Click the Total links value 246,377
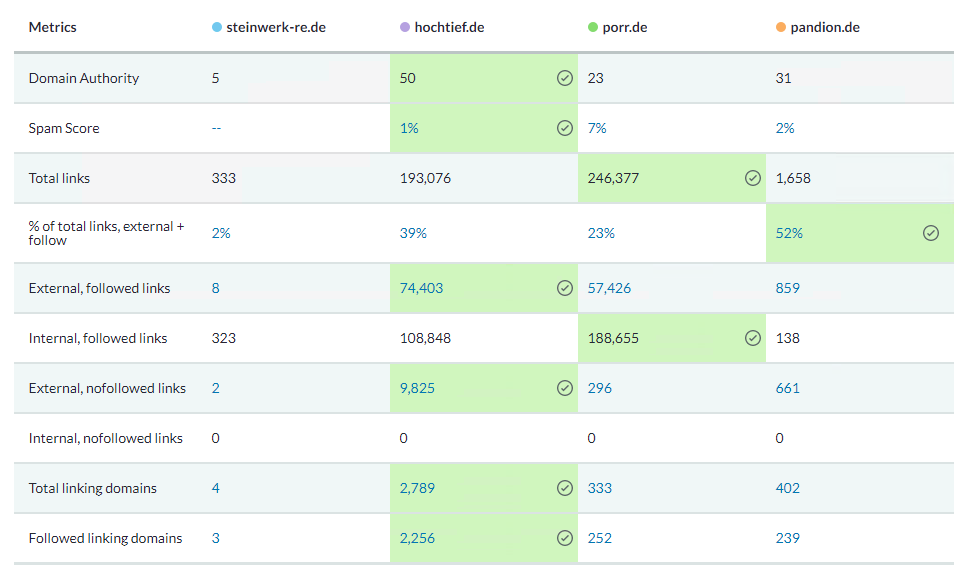Image resolution: width=969 pixels, height=583 pixels. pyautogui.click(x=614, y=178)
